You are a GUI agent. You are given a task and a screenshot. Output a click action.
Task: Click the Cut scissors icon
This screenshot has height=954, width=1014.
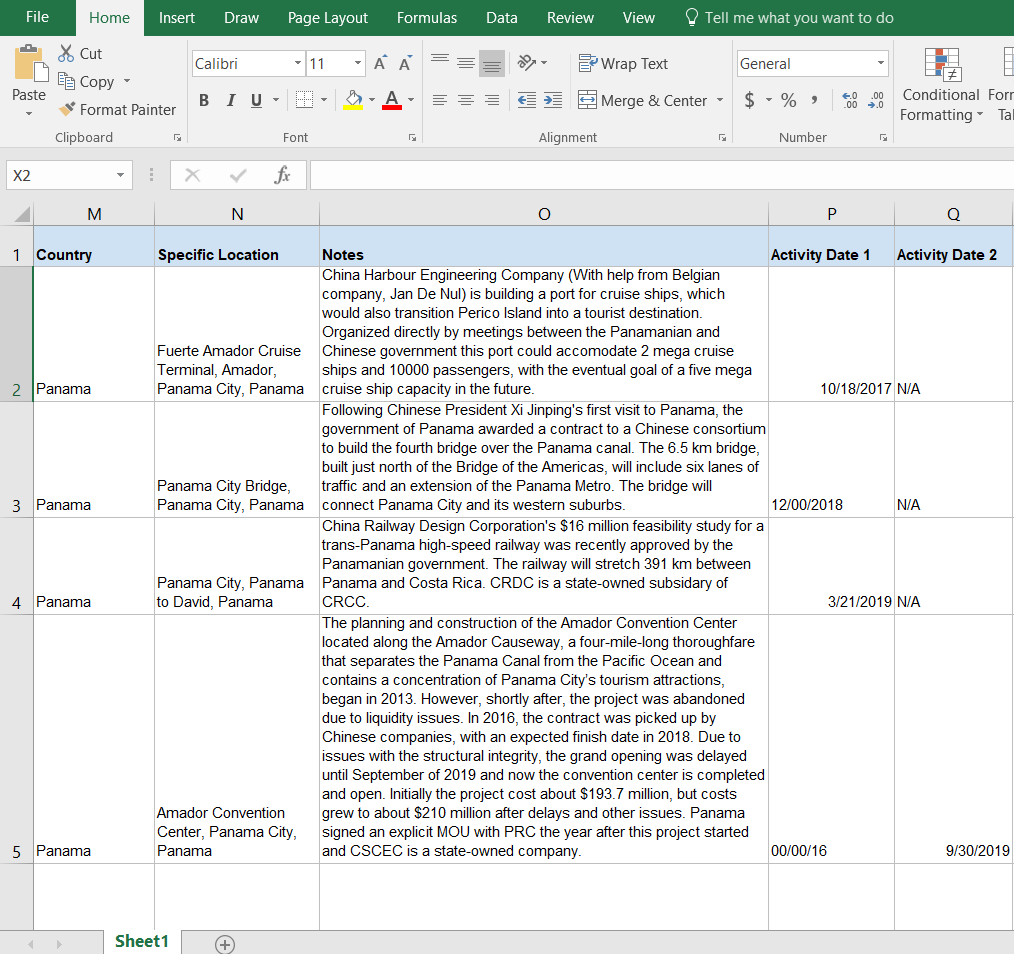pos(66,53)
